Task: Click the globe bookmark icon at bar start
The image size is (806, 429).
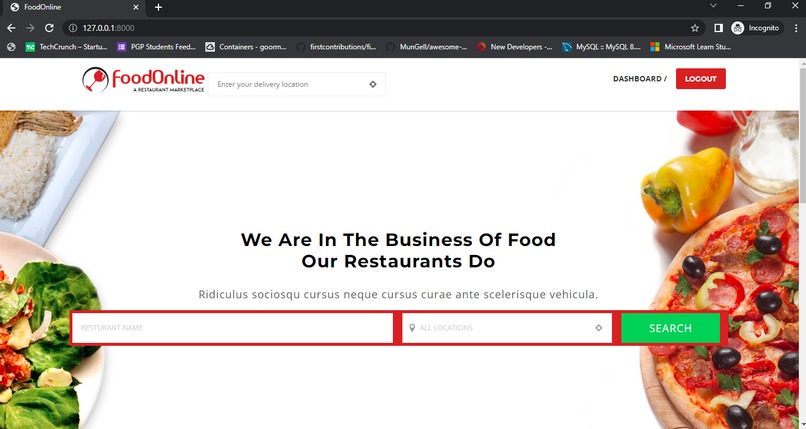Action: point(11,47)
